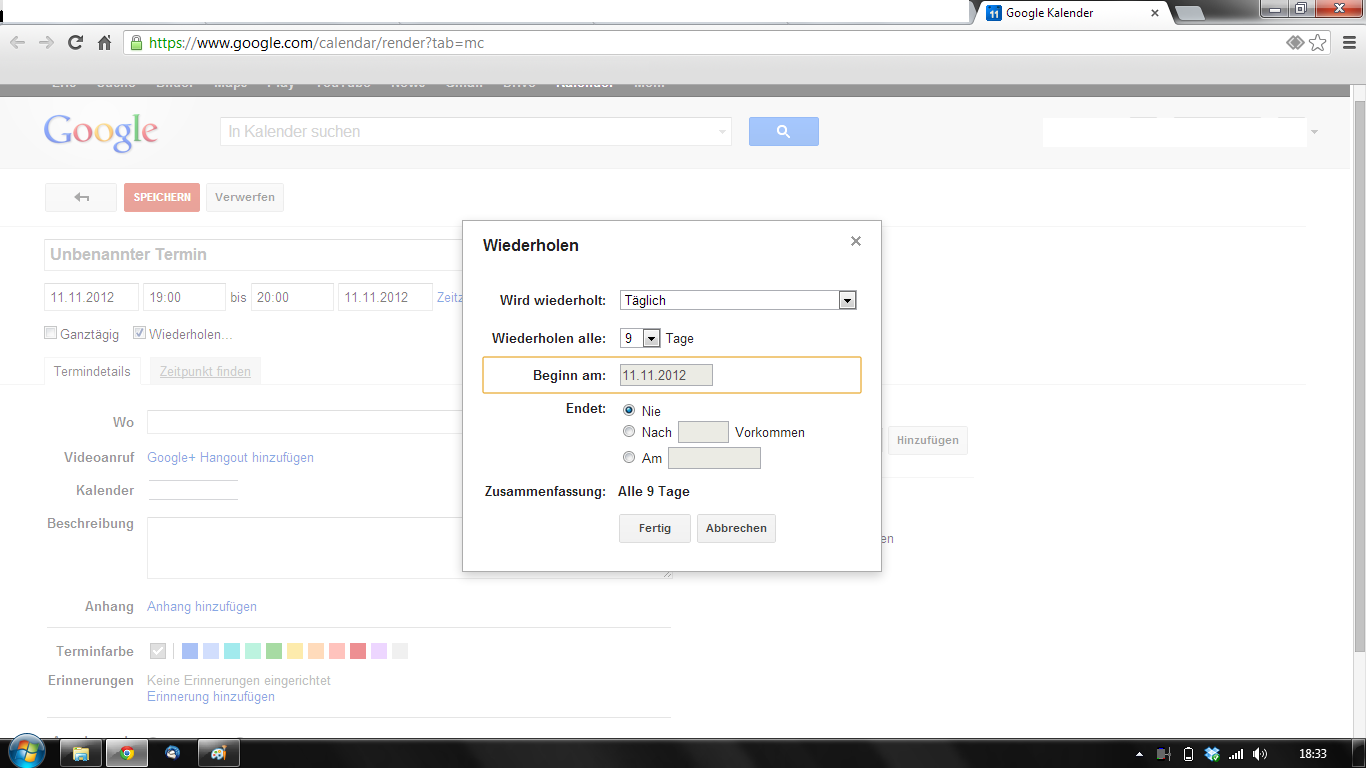This screenshot has height=768, width=1366.
Task: Click the browser home icon
Action: coord(104,43)
